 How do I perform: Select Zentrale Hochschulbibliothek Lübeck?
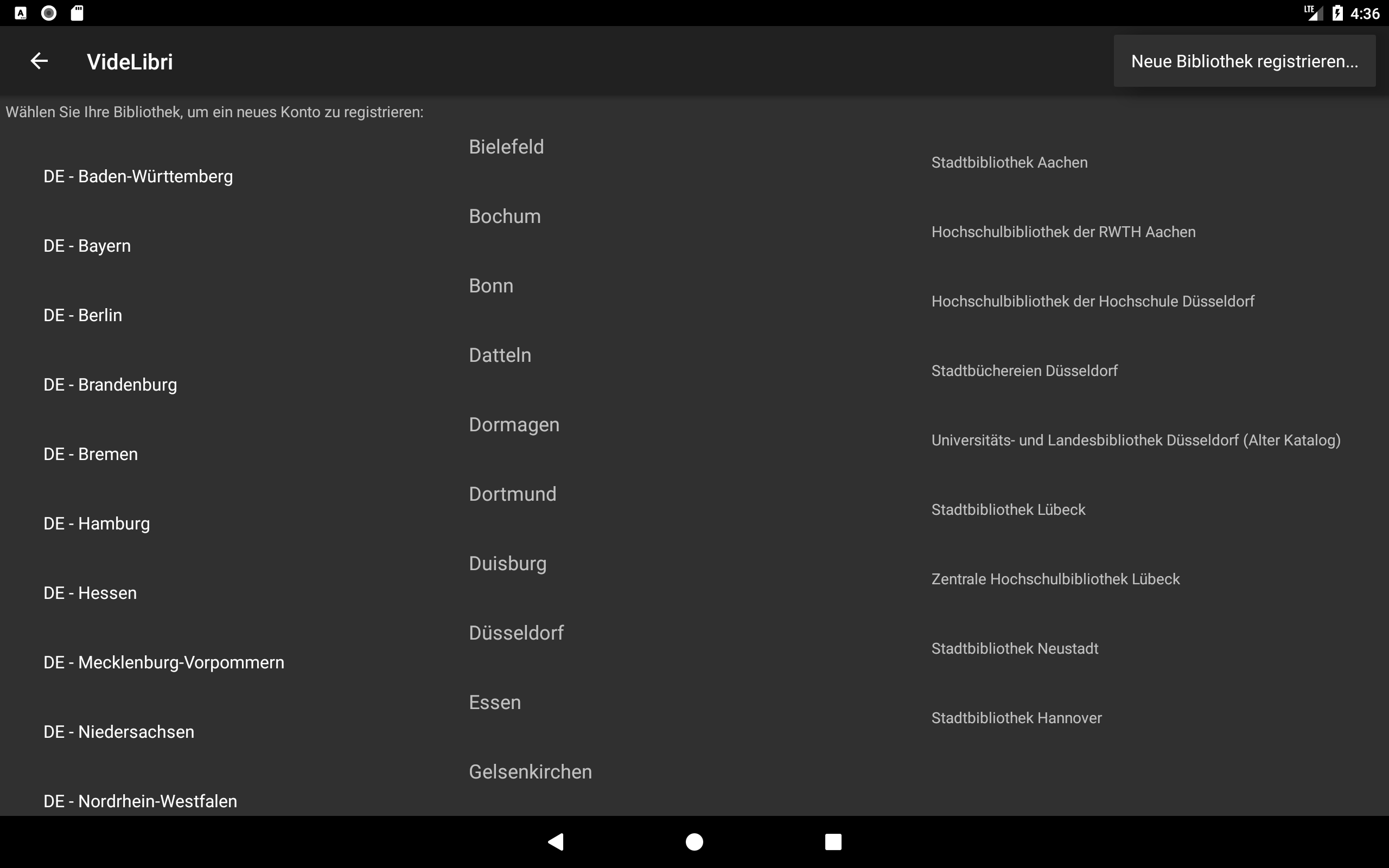[x=1055, y=579]
